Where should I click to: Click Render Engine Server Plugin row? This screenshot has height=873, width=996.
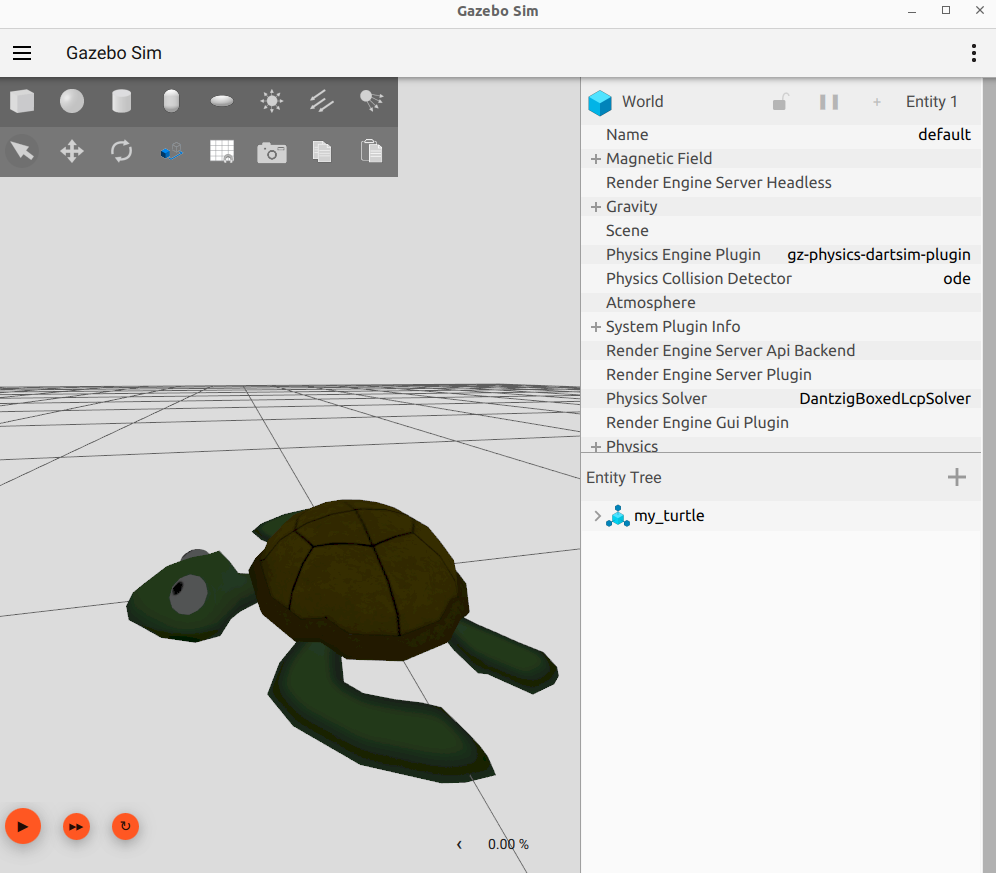(x=781, y=375)
